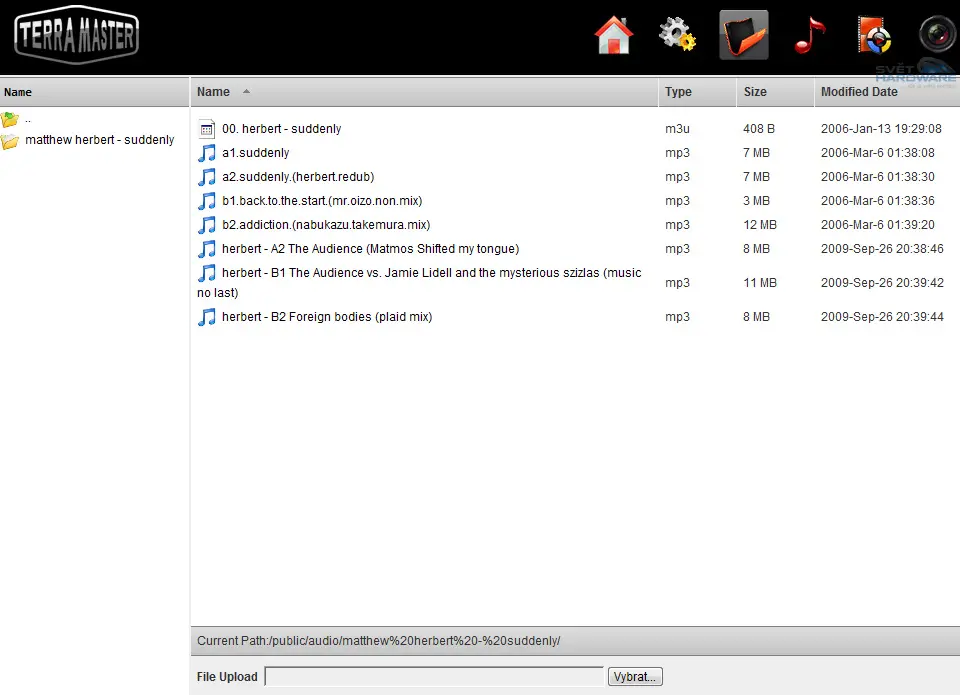The height and width of the screenshot is (695, 960).
Task: Select the file manager folder icon
Action: pos(743,35)
